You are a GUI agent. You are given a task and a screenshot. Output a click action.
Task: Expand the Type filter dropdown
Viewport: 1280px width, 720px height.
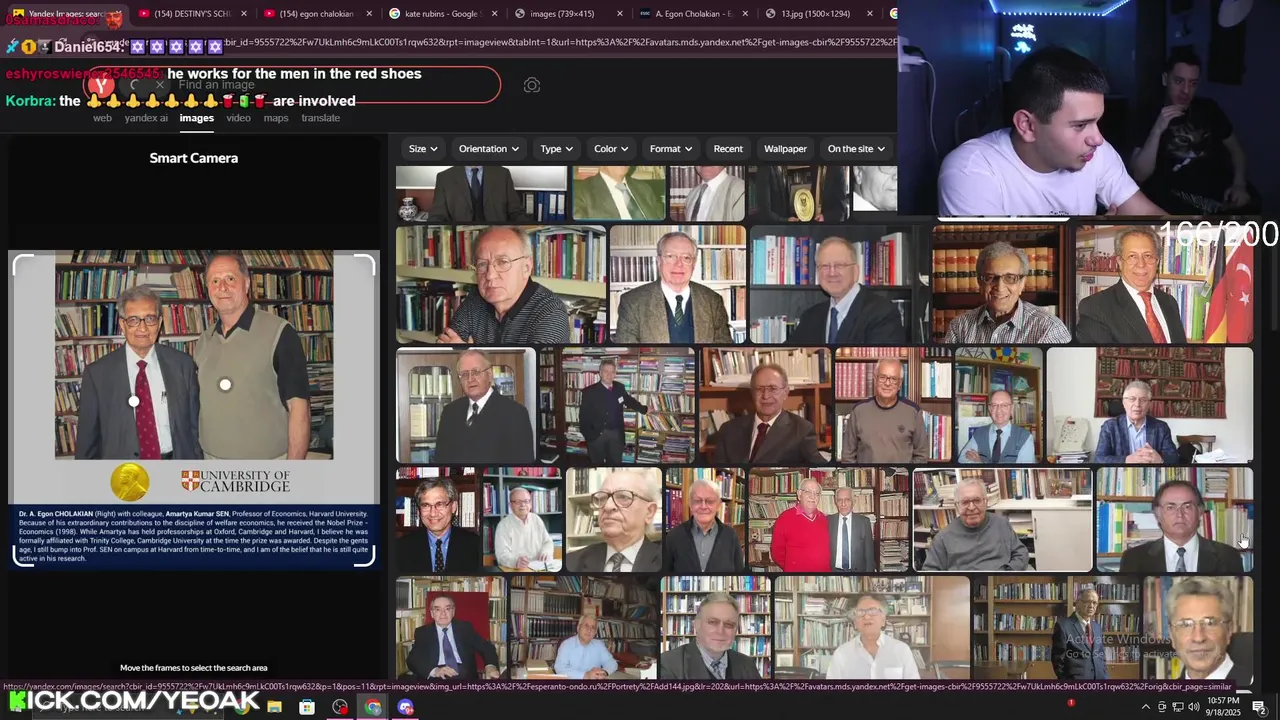pos(558,149)
